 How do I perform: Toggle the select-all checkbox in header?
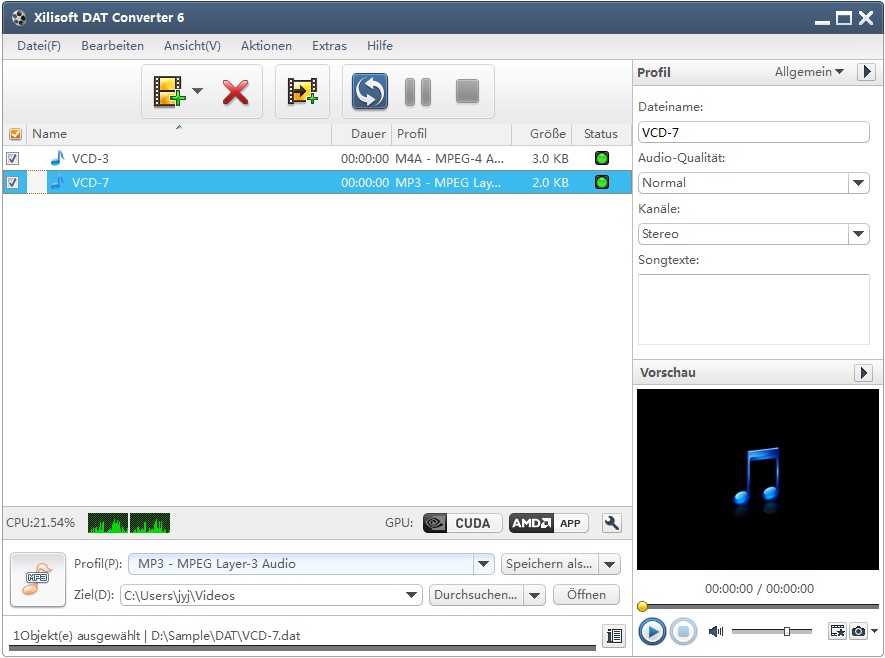(x=15, y=134)
